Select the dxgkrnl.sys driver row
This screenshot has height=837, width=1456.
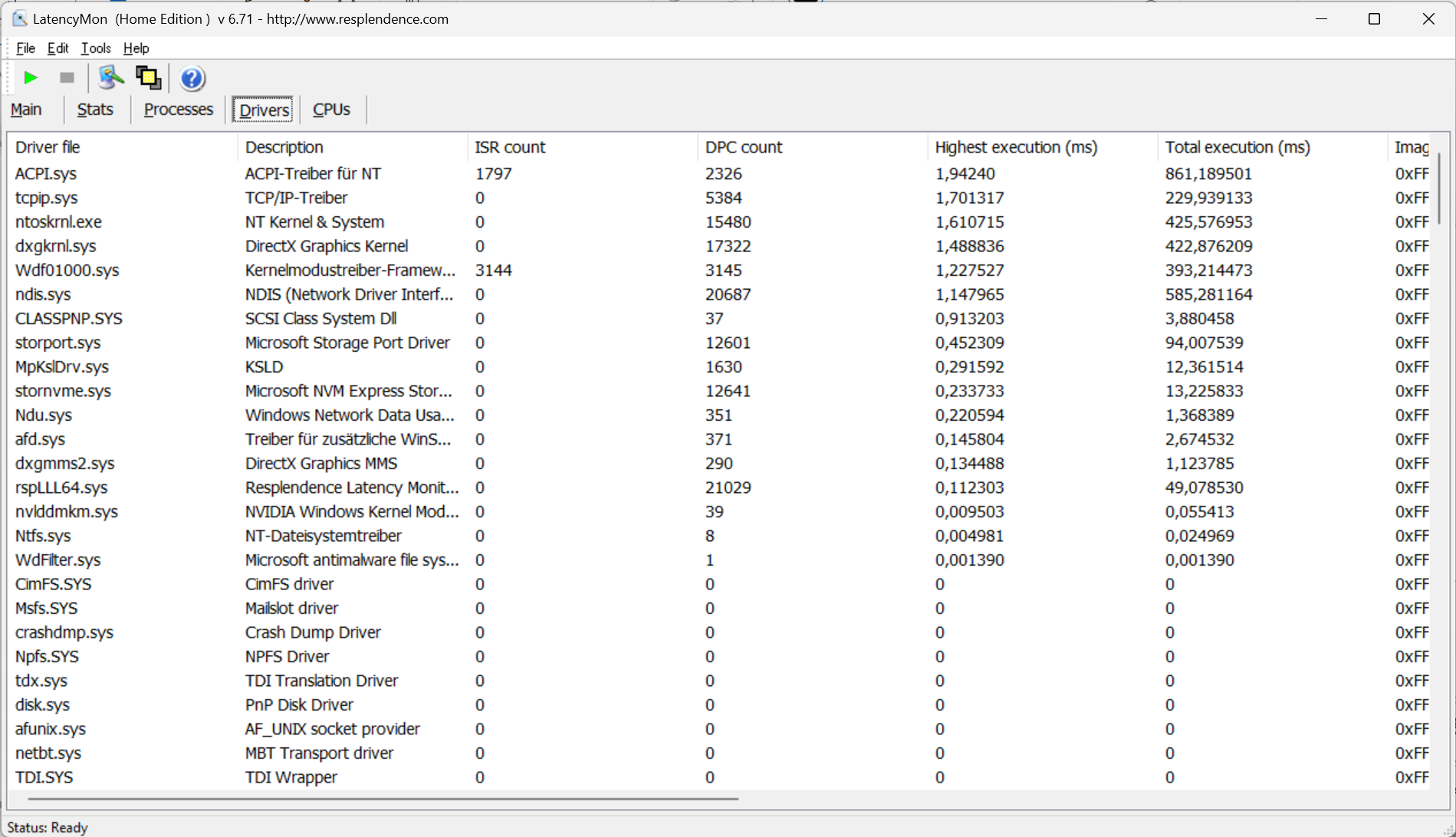[x=719, y=246]
